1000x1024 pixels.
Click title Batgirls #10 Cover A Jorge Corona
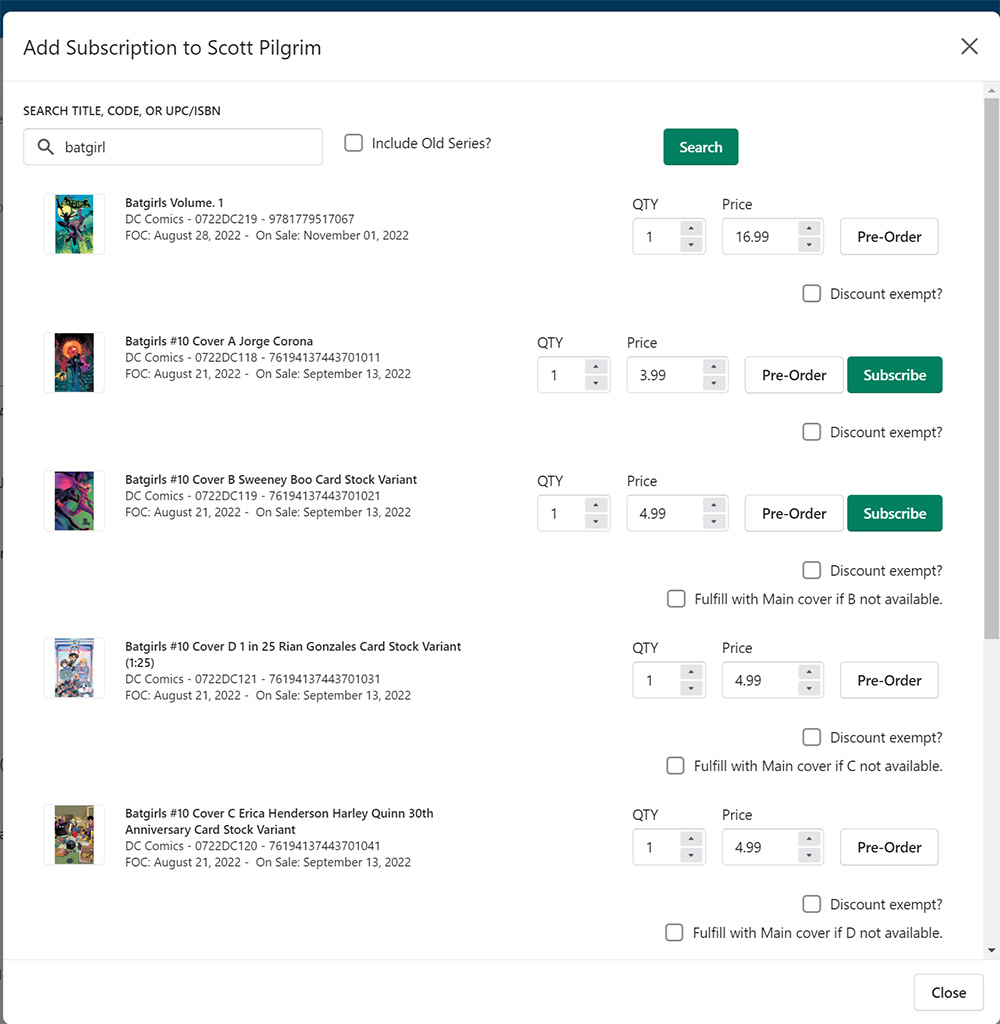coord(219,341)
